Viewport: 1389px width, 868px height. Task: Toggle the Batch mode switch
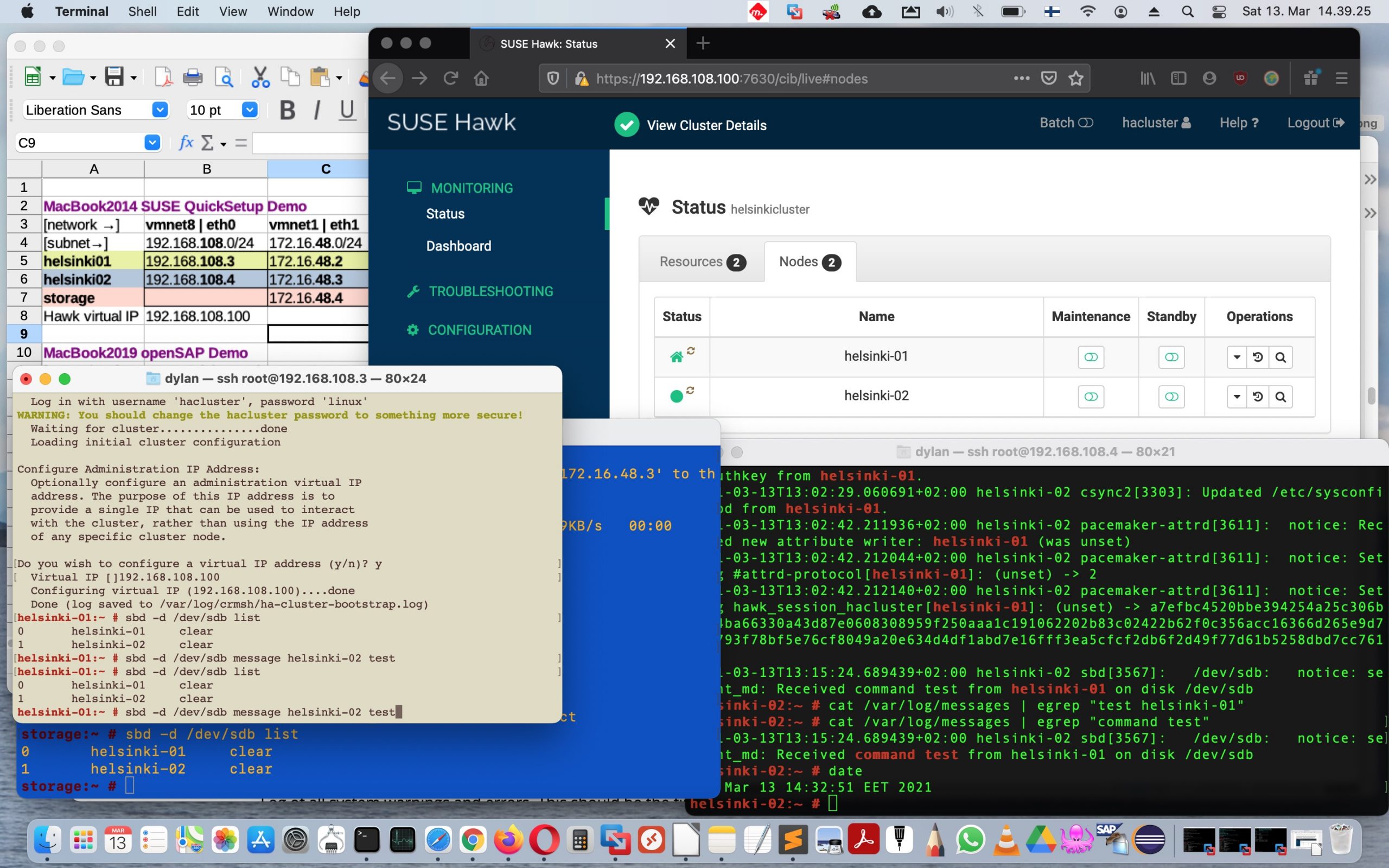click(1085, 123)
